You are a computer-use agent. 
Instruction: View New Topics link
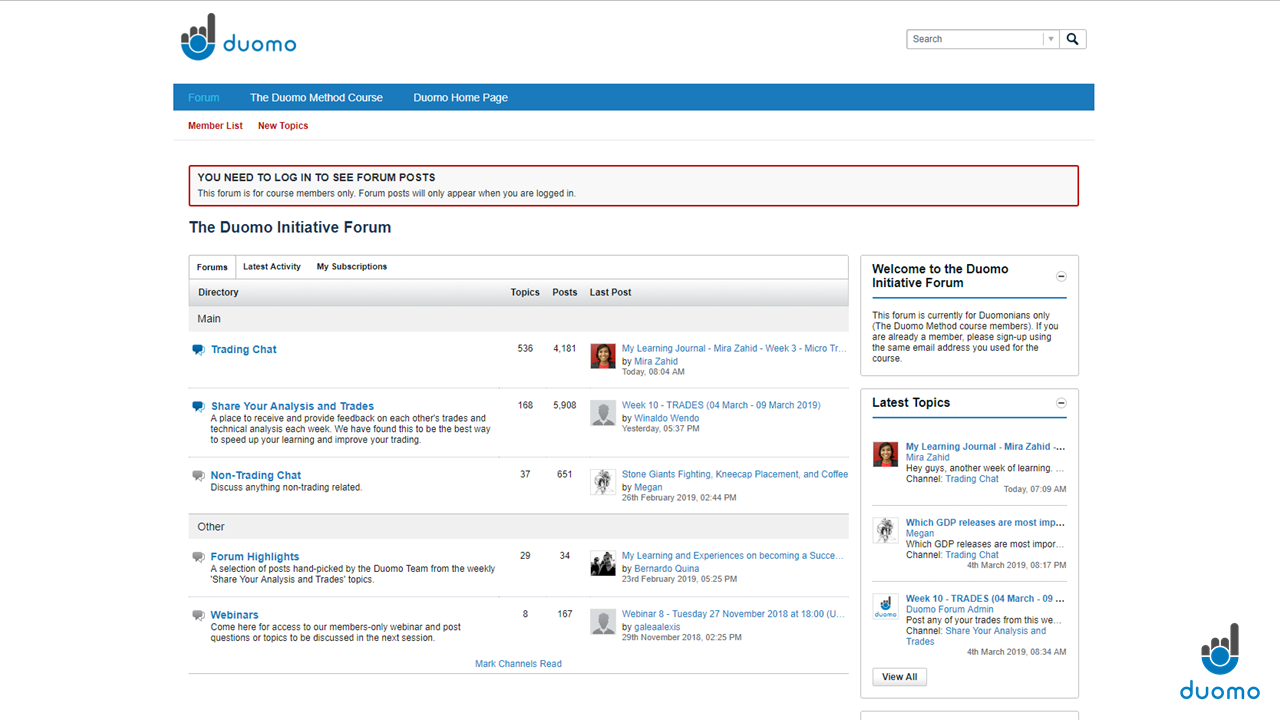tap(283, 126)
